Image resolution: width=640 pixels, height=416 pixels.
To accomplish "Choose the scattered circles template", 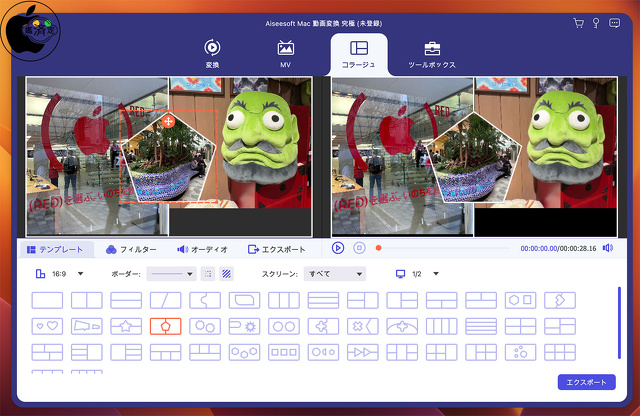I will pos(520,352).
